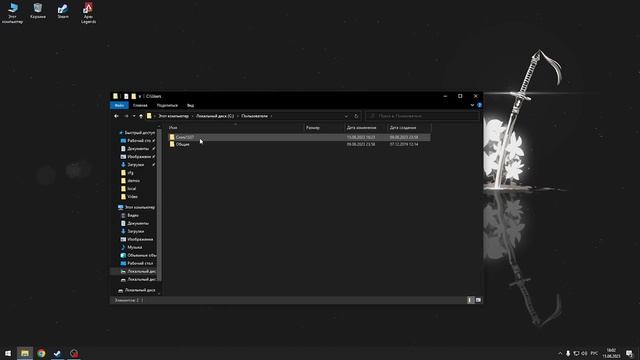Show hidden tray icons chevron
The width and height of the screenshot is (640, 360).
(560, 353)
